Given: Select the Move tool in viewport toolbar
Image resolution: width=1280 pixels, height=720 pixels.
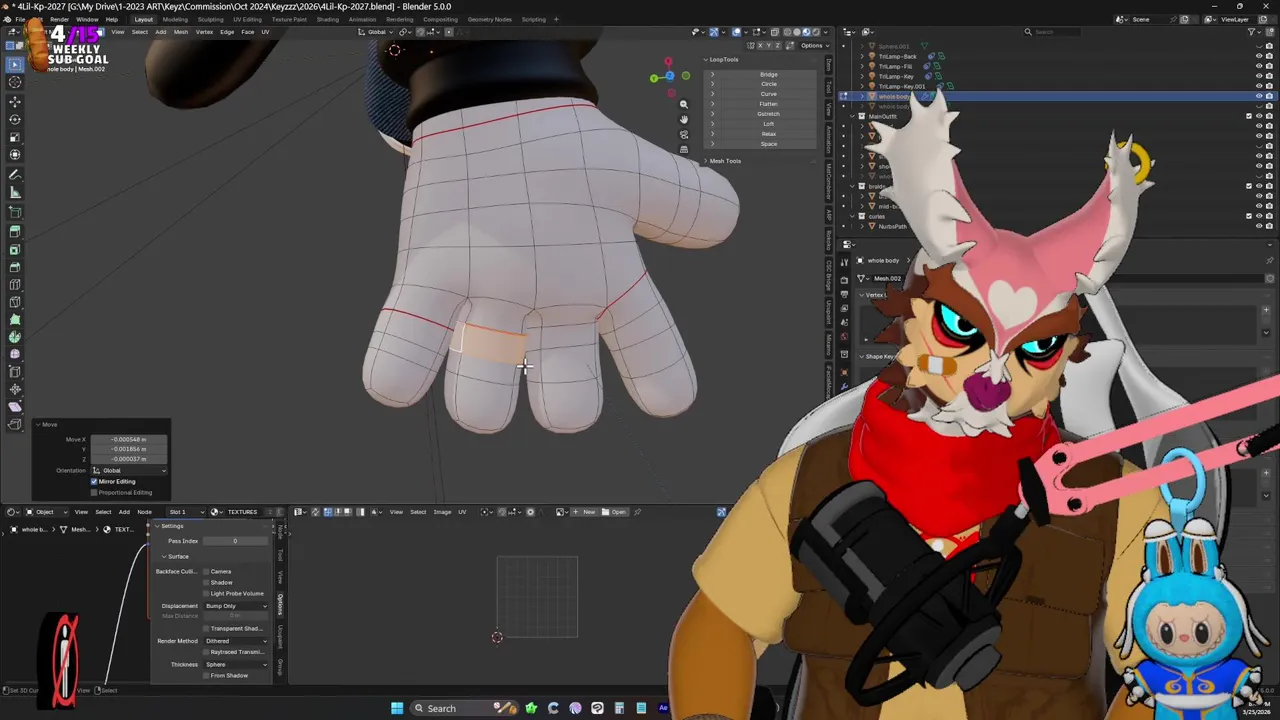Looking at the screenshot, I should (15, 101).
